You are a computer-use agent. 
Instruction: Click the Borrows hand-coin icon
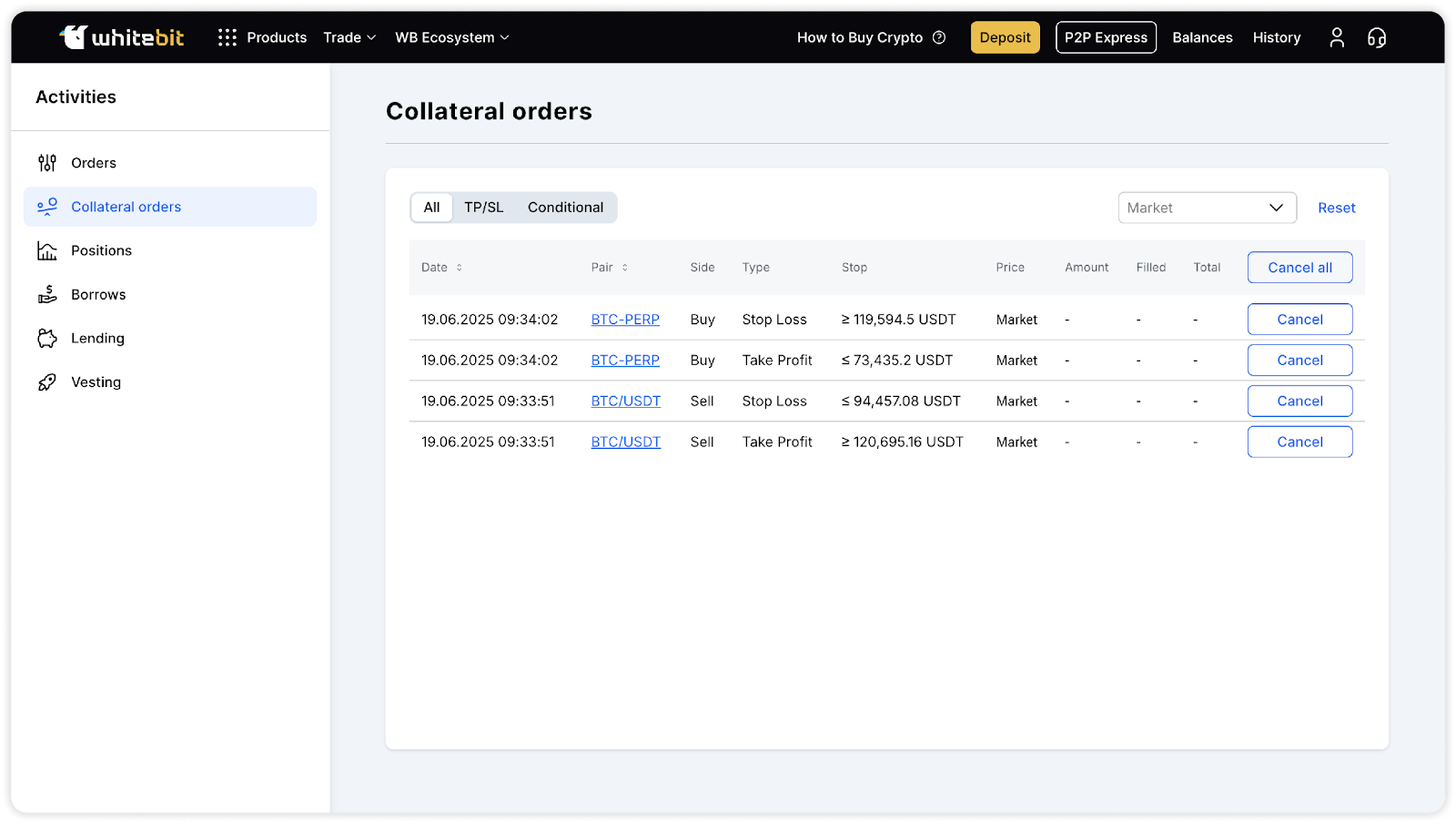(47, 294)
